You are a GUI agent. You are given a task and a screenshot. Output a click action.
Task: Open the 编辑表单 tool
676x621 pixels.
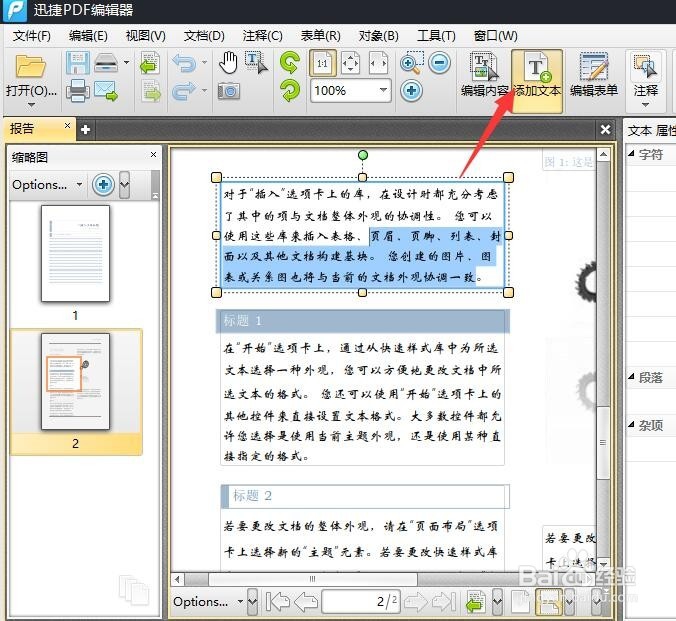pyautogui.click(x=594, y=75)
